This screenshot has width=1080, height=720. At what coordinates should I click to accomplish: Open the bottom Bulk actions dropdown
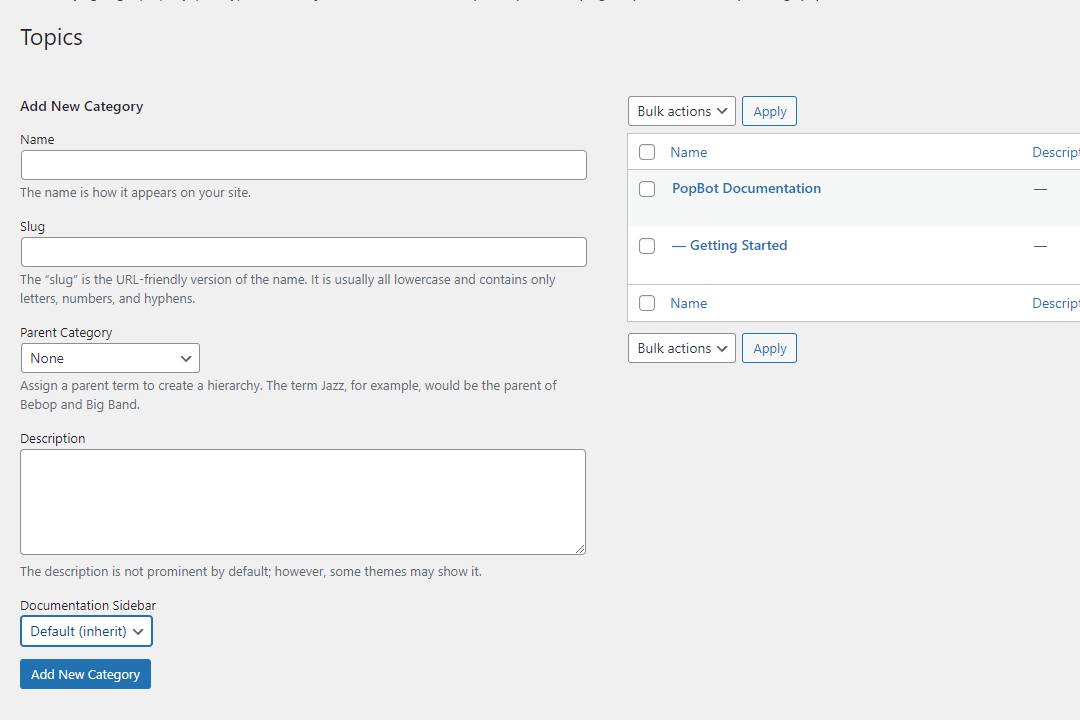coord(682,348)
